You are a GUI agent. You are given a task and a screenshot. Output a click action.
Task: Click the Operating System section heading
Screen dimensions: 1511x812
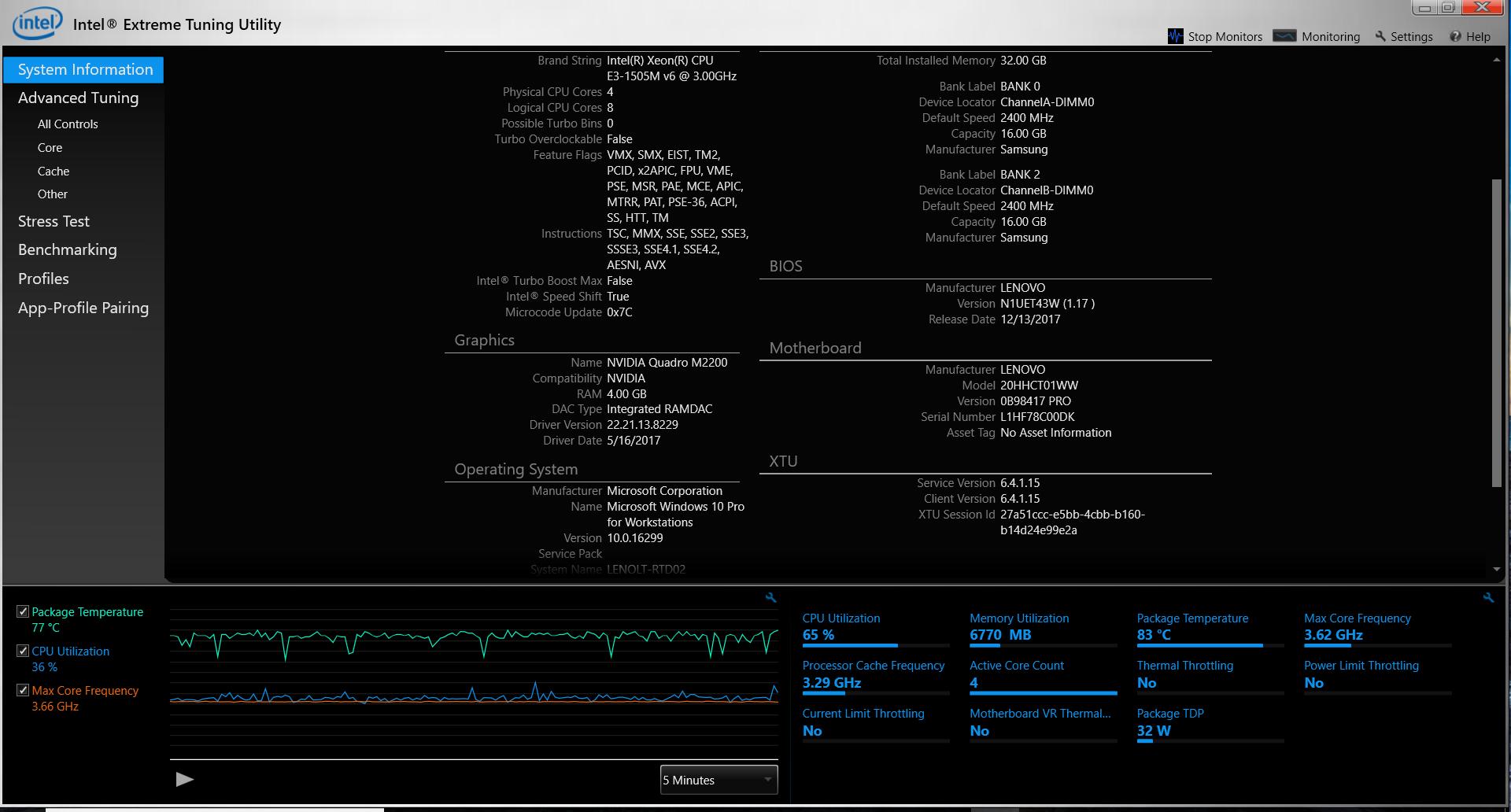pos(515,469)
